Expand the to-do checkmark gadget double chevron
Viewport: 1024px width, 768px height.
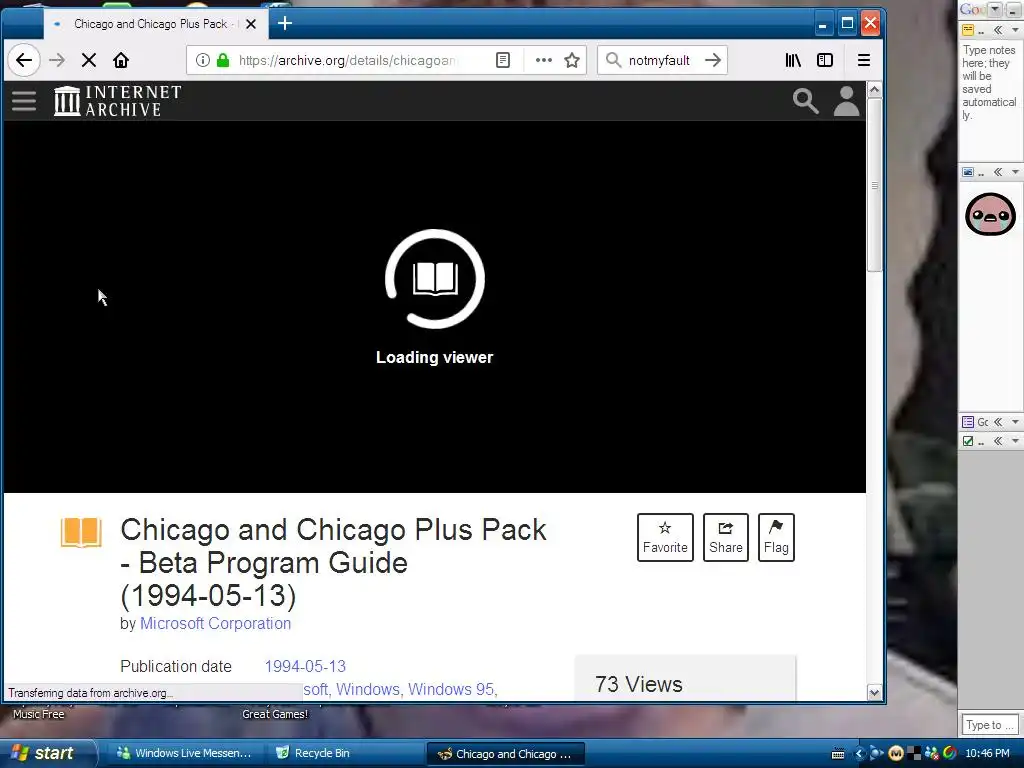coord(998,441)
